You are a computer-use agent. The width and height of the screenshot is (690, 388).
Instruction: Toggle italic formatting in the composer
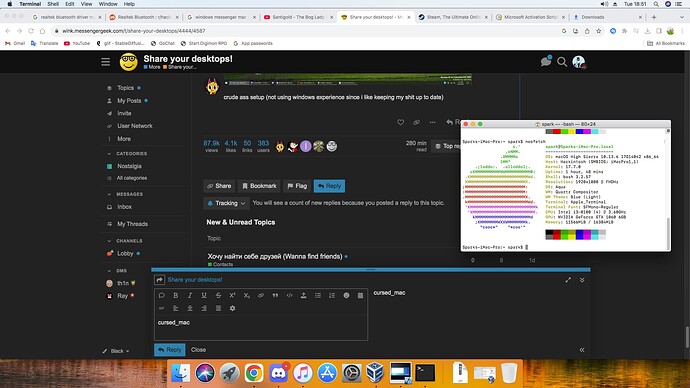[190, 296]
